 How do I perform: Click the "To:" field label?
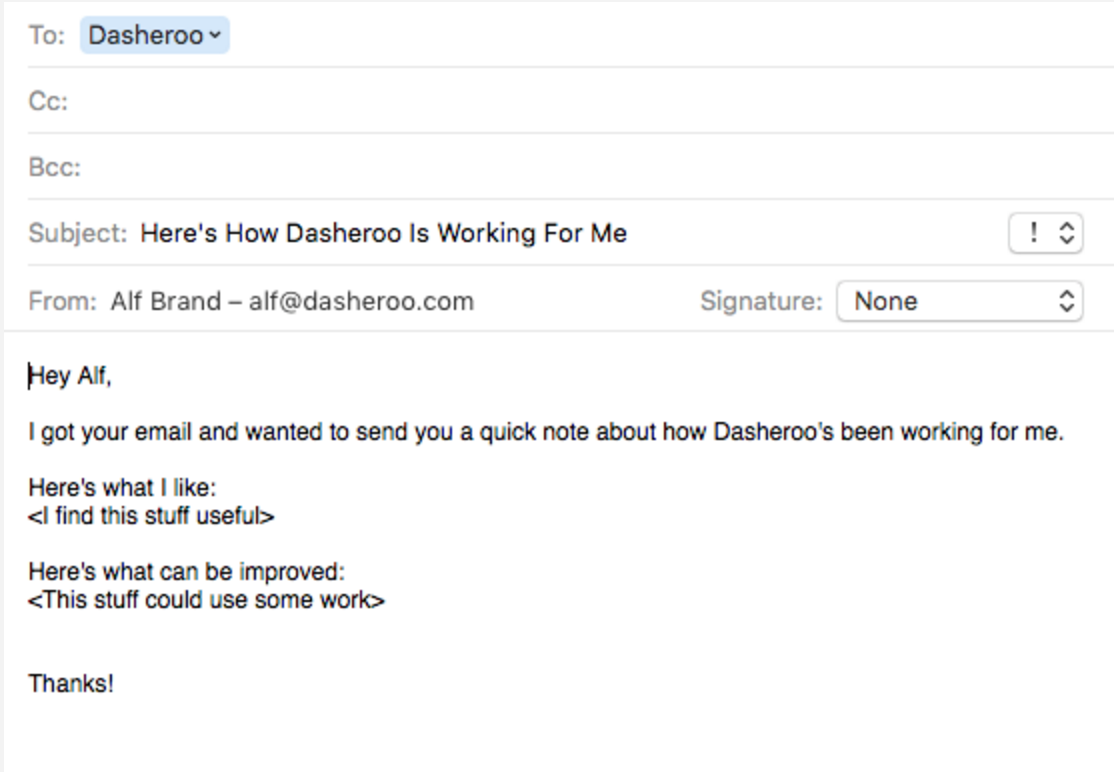[46, 36]
